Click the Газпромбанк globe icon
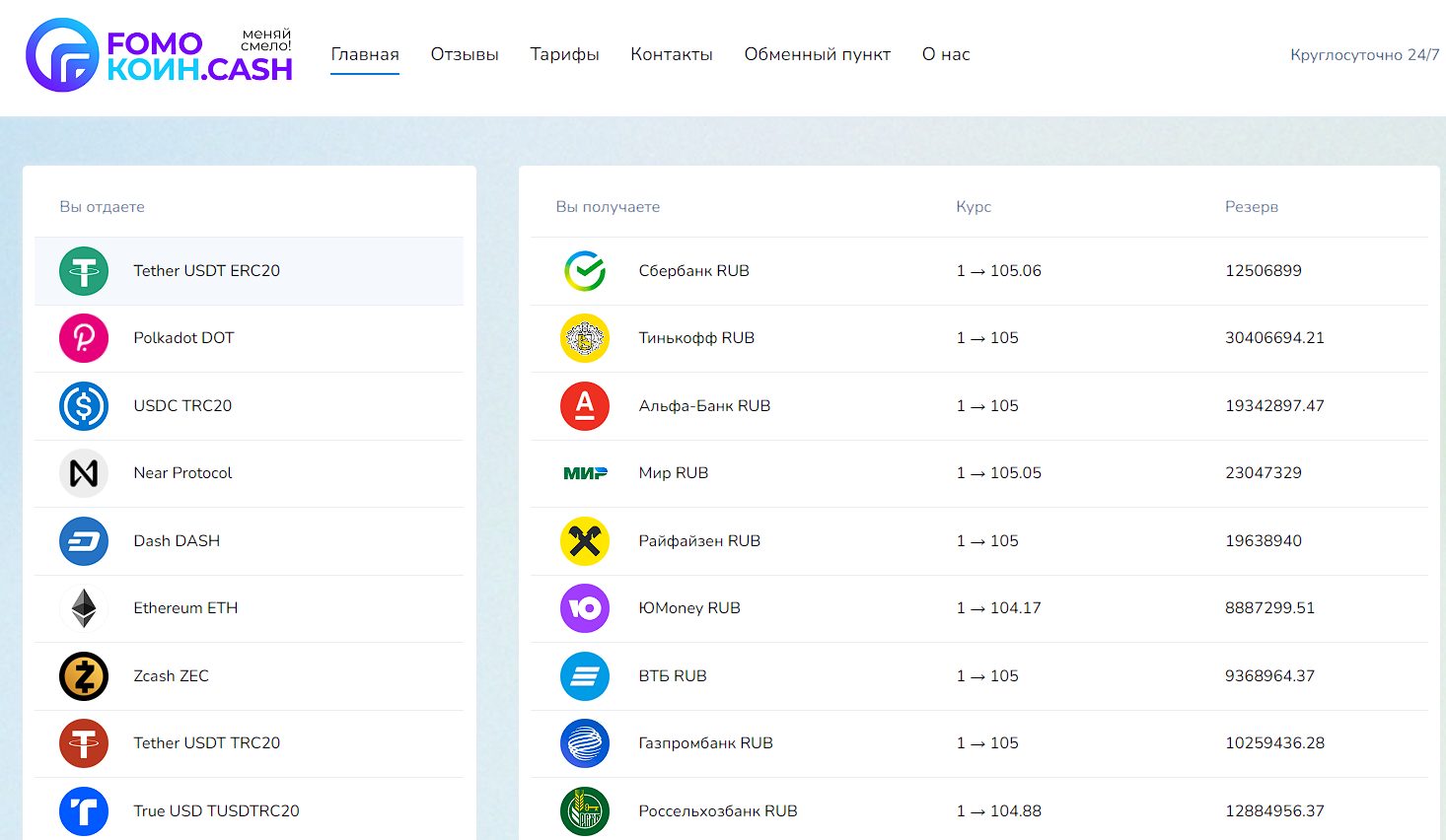The height and width of the screenshot is (840, 1446). (x=585, y=743)
